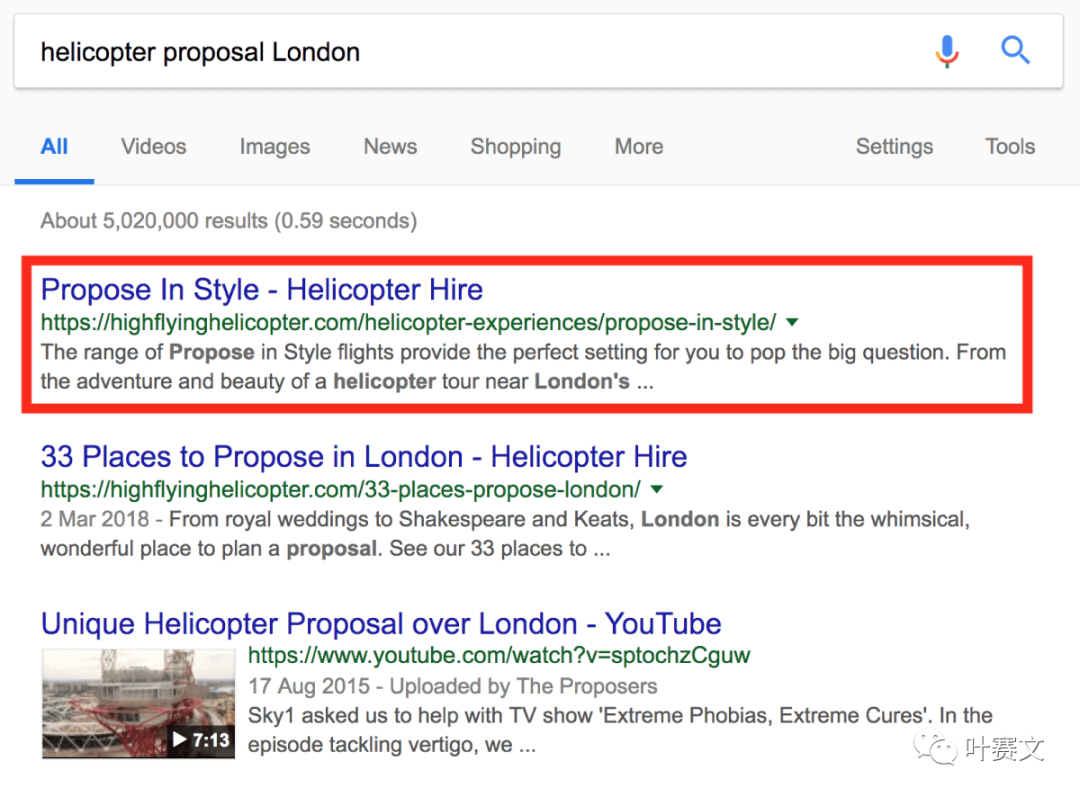Click the 'About 5,020,000 results' count text

(x=229, y=221)
